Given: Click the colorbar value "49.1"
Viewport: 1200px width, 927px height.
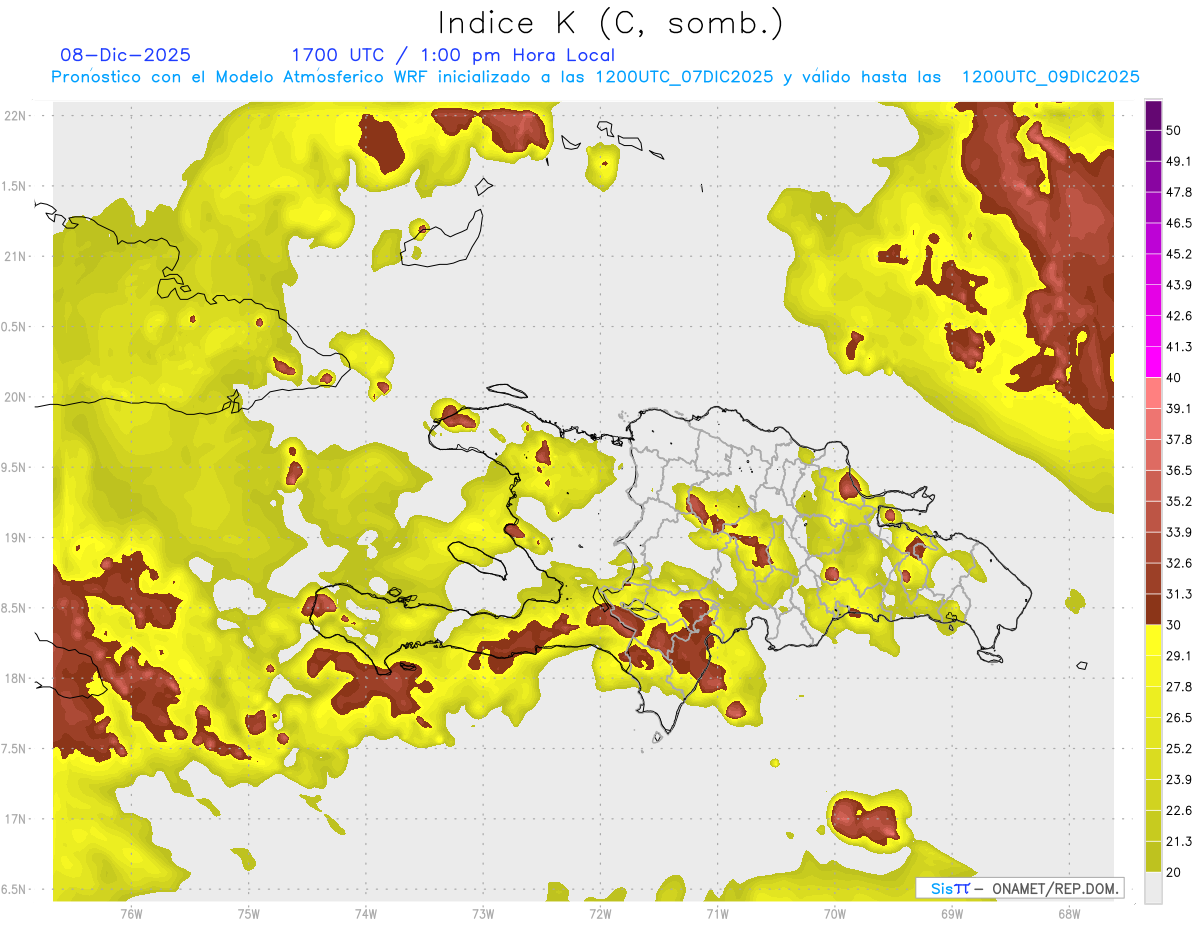Looking at the screenshot, I should 1179,161.
